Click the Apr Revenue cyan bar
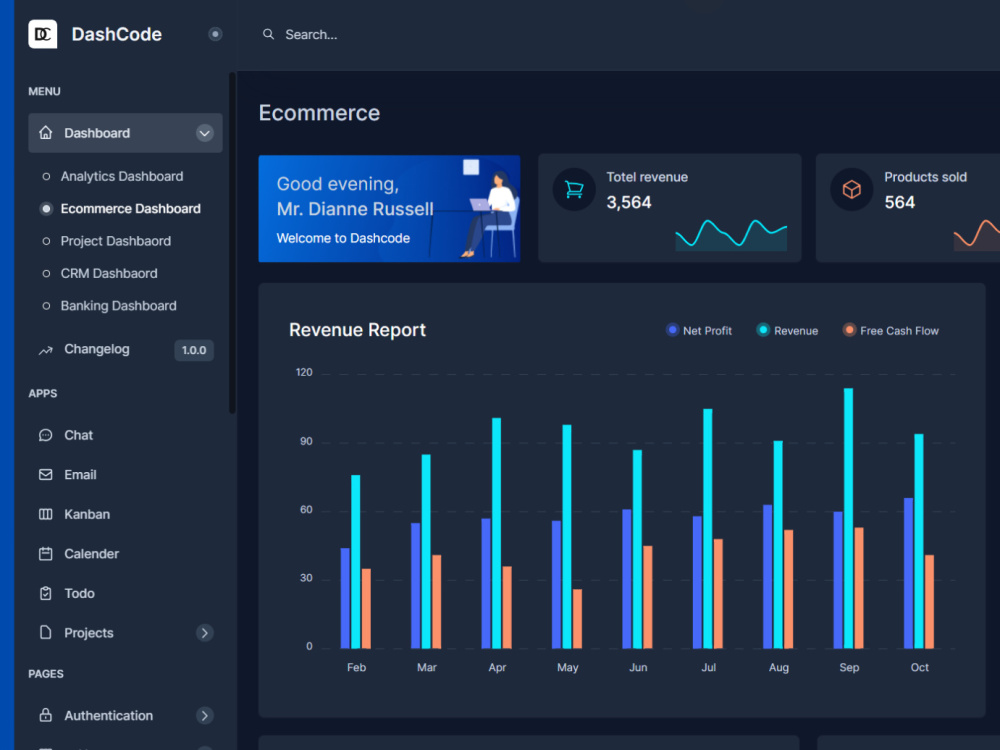This screenshot has height=750, width=1000. click(x=496, y=533)
